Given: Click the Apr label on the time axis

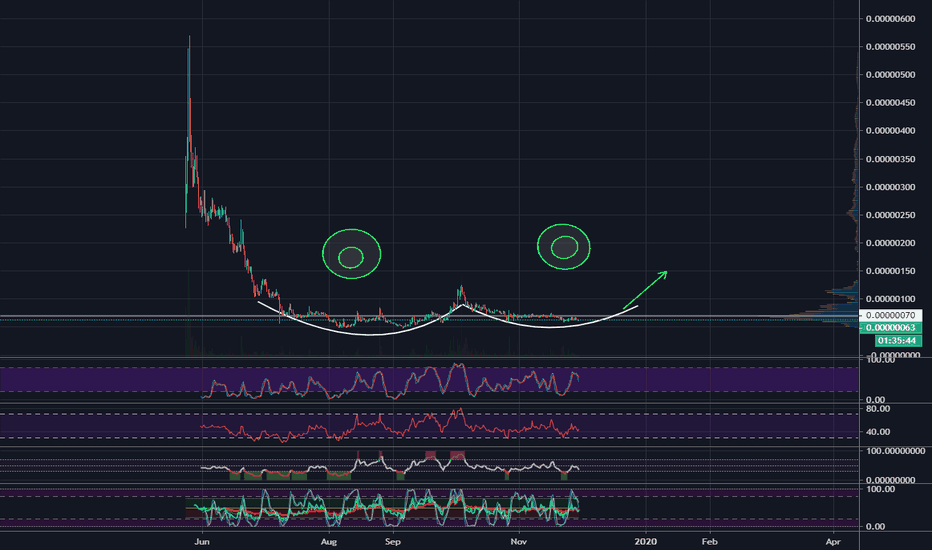Looking at the screenshot, I should click(833, 542).
